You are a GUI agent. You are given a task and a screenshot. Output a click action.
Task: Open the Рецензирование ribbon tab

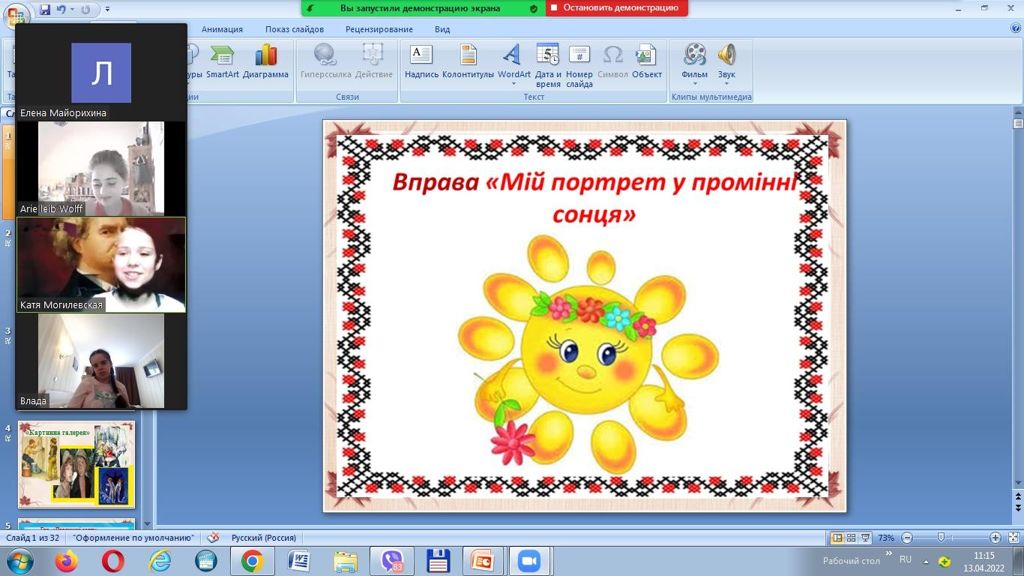pyautogui.click(x=379, y=29)
